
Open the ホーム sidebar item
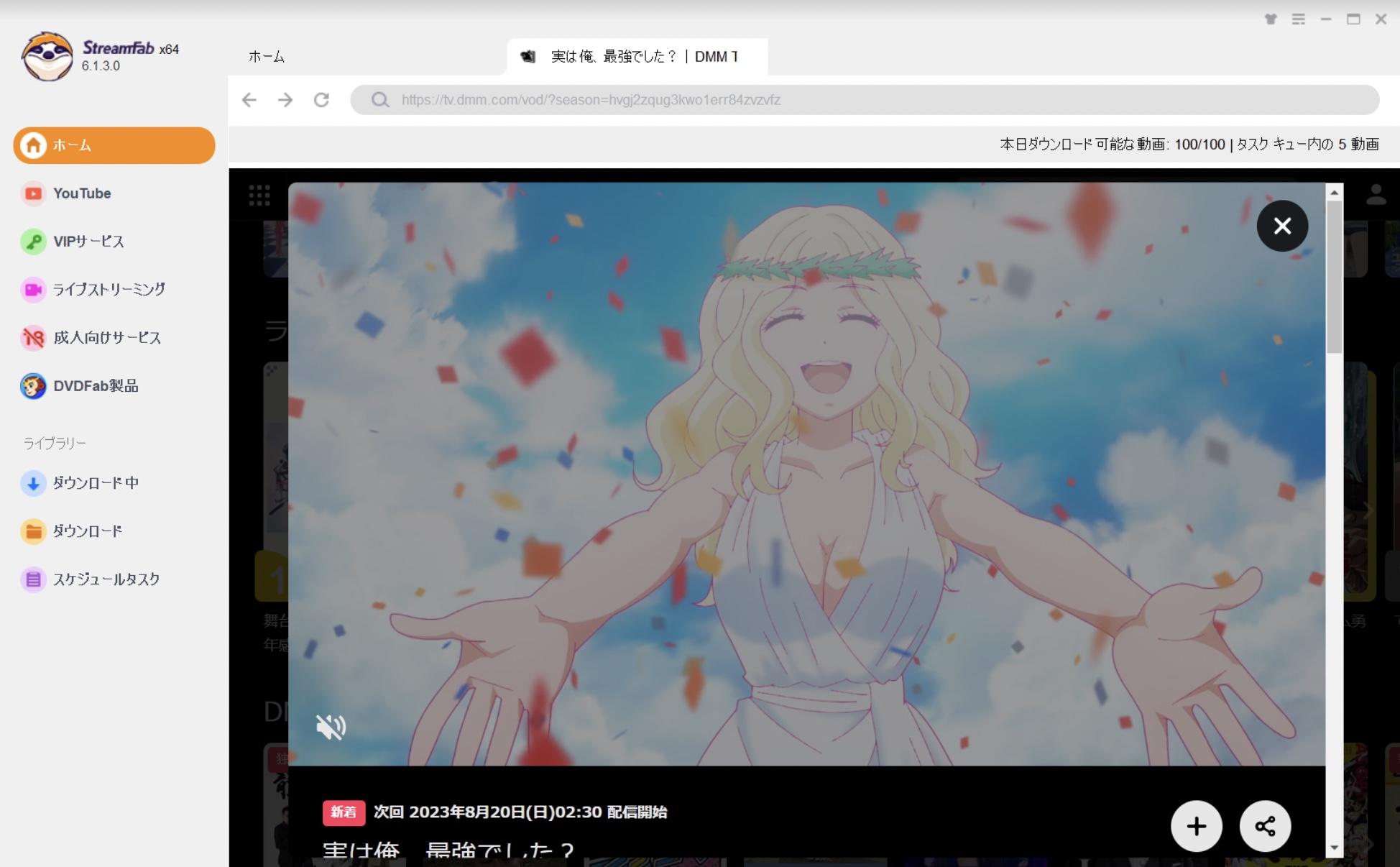tap(114, 145)
